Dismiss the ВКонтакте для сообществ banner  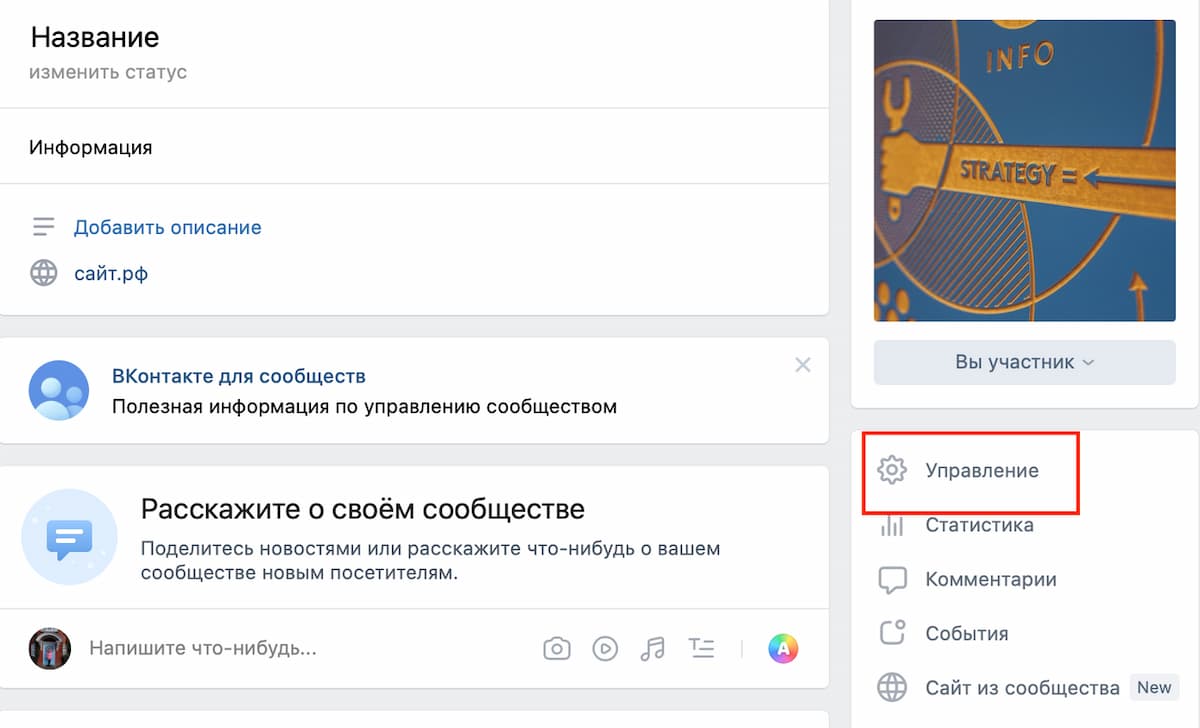pos(803,365)
